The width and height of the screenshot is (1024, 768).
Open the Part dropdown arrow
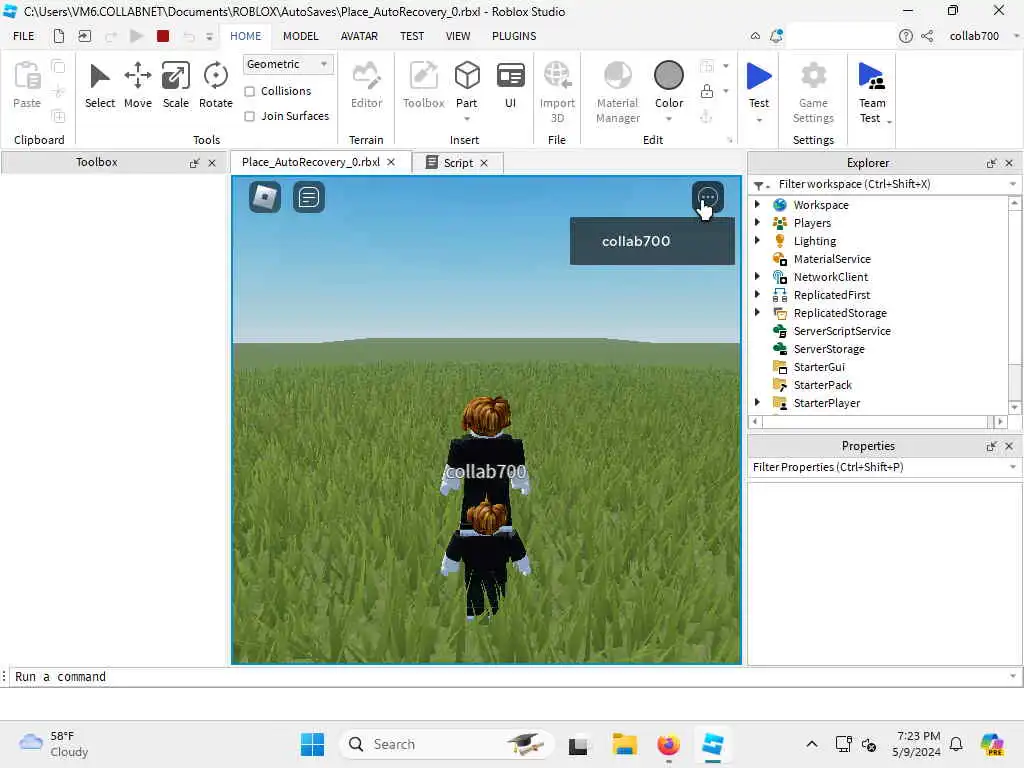(467, 119)
